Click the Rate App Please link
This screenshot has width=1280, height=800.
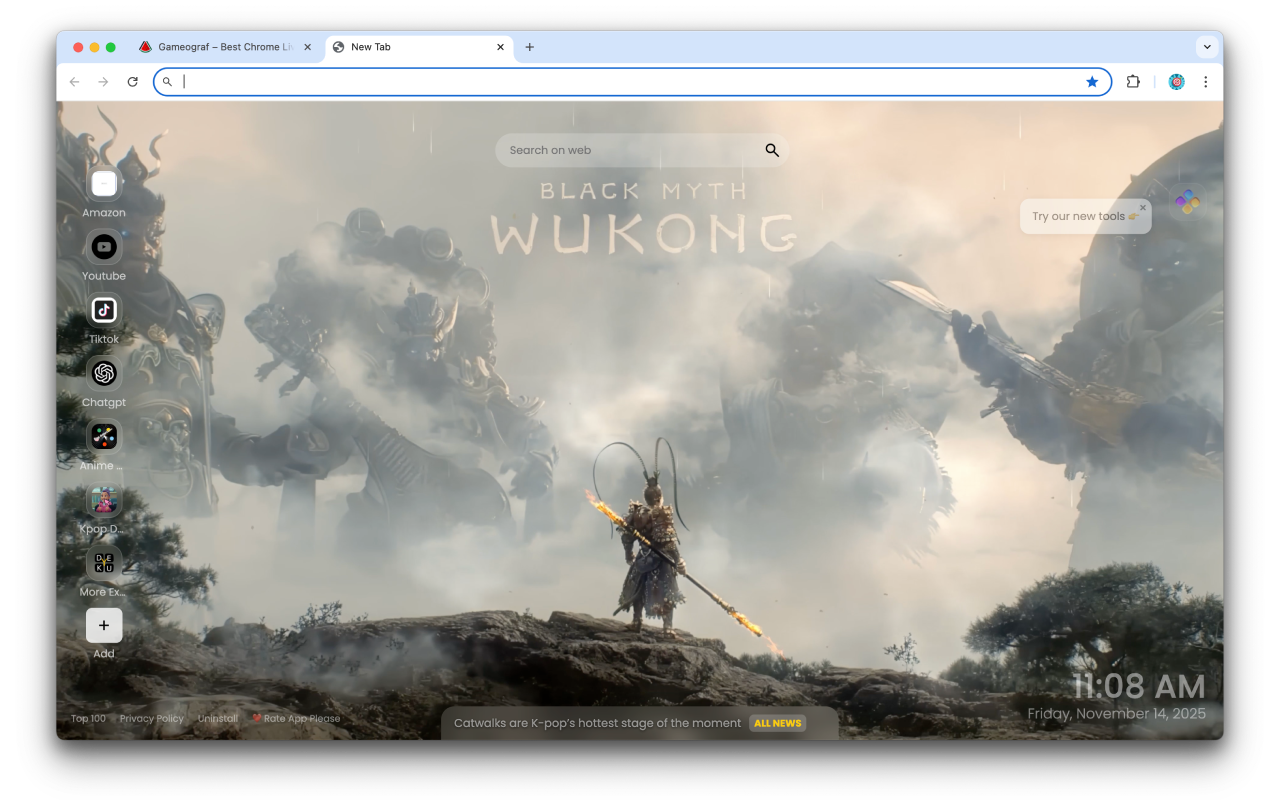296,718
